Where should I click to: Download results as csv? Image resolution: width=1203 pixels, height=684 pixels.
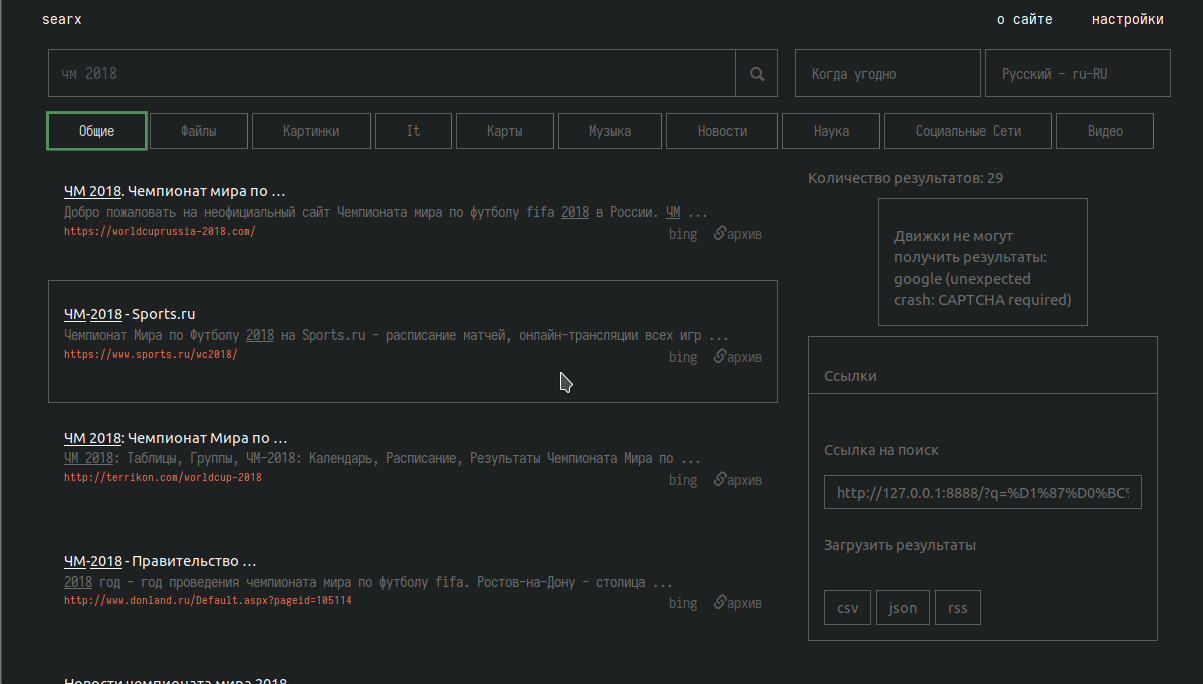847,608
